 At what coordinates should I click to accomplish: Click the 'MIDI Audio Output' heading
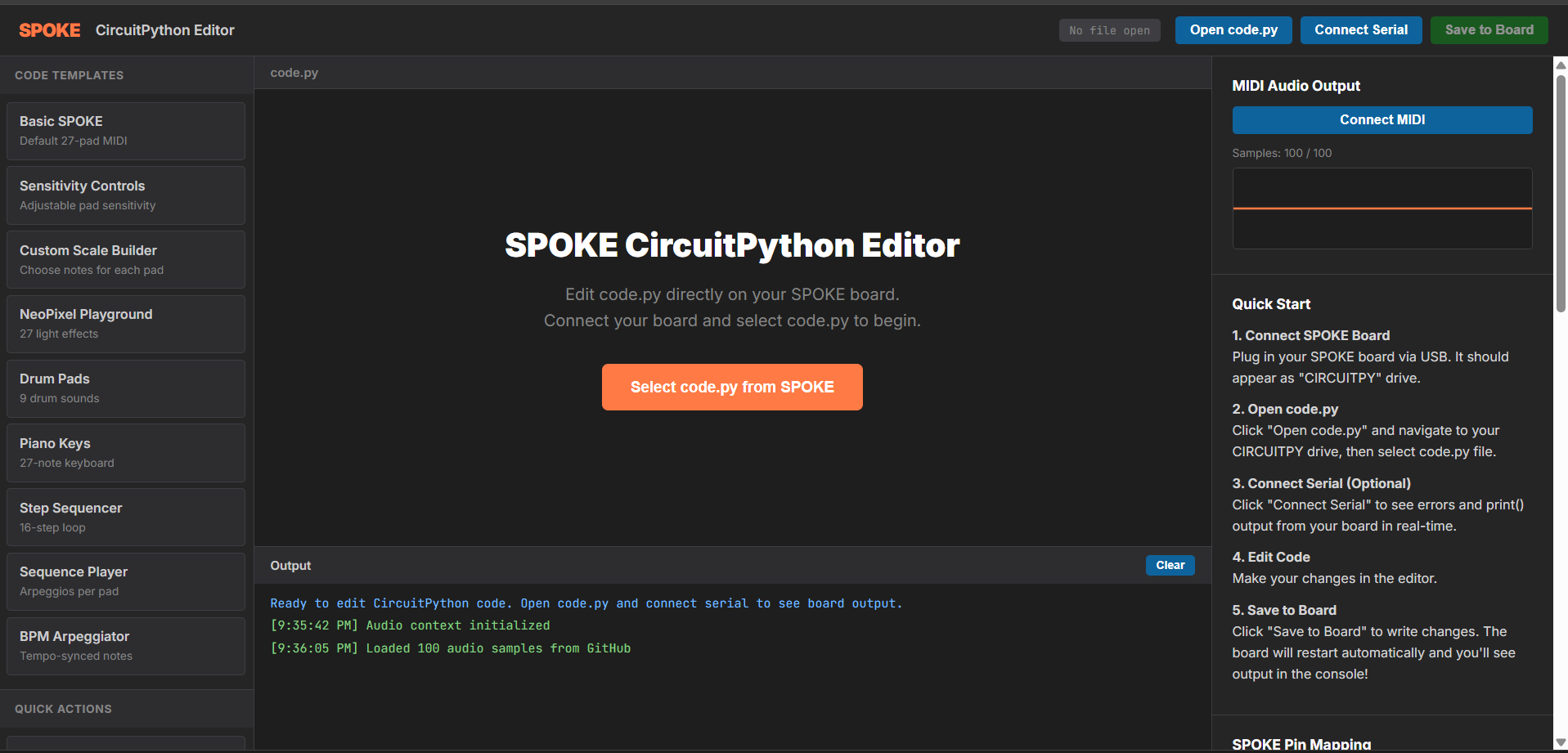coord(1296,86)
